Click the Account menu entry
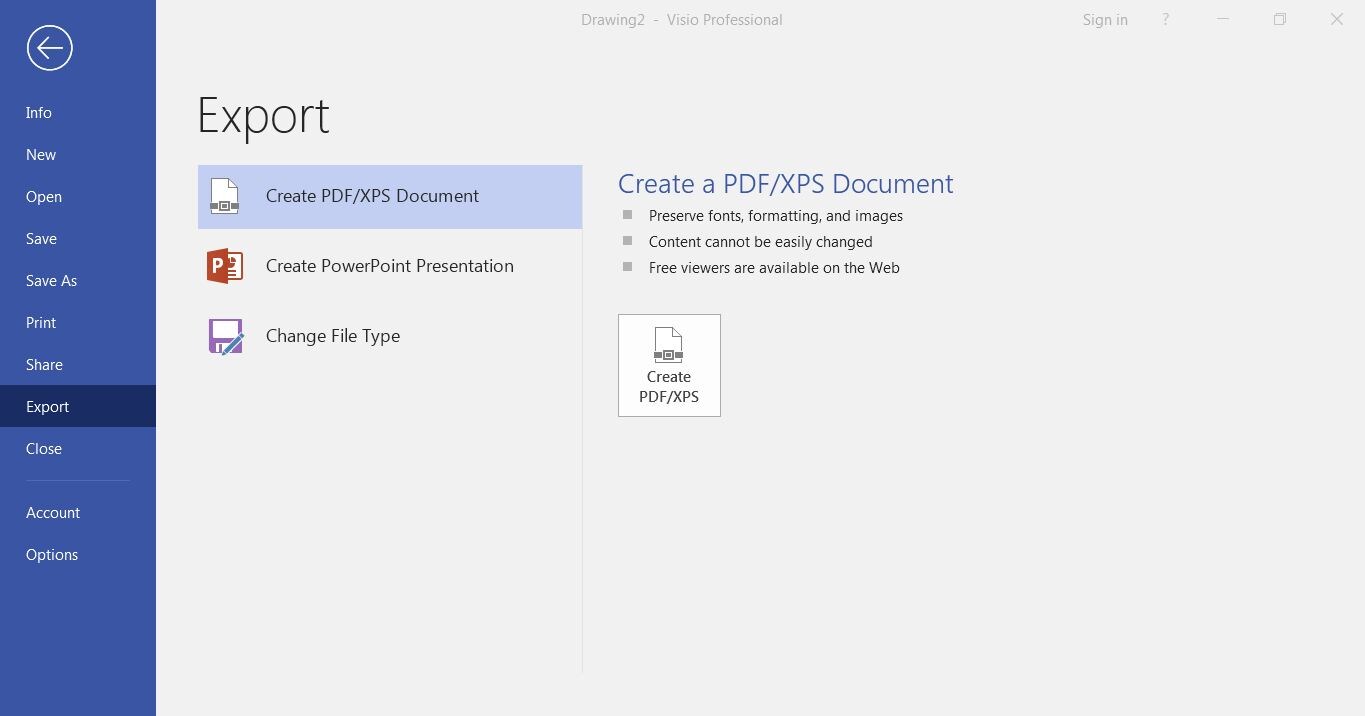1365x716 pixels. tap(52, 512)
